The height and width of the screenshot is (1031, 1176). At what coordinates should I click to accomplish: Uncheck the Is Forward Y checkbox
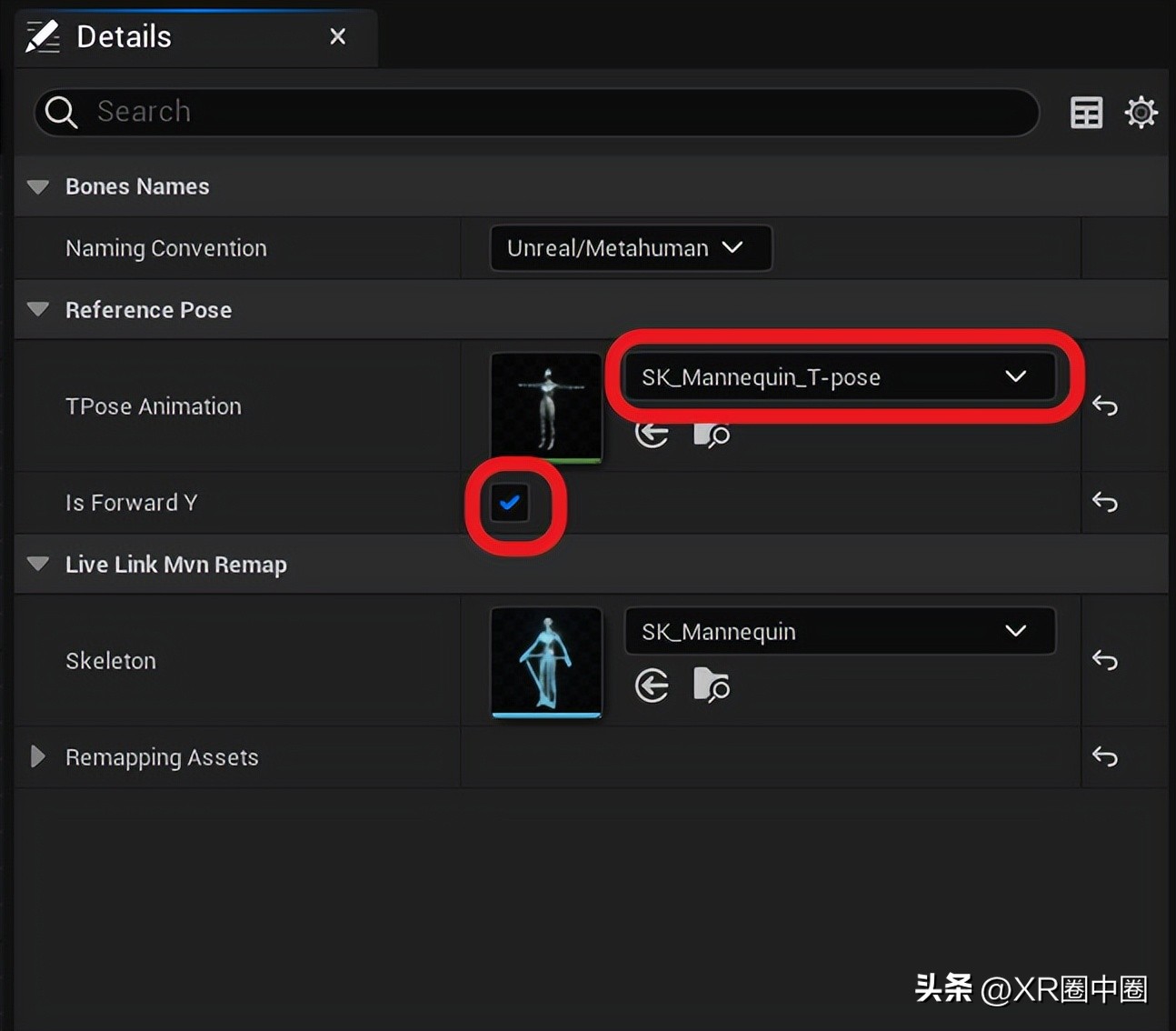click(510, 503)
